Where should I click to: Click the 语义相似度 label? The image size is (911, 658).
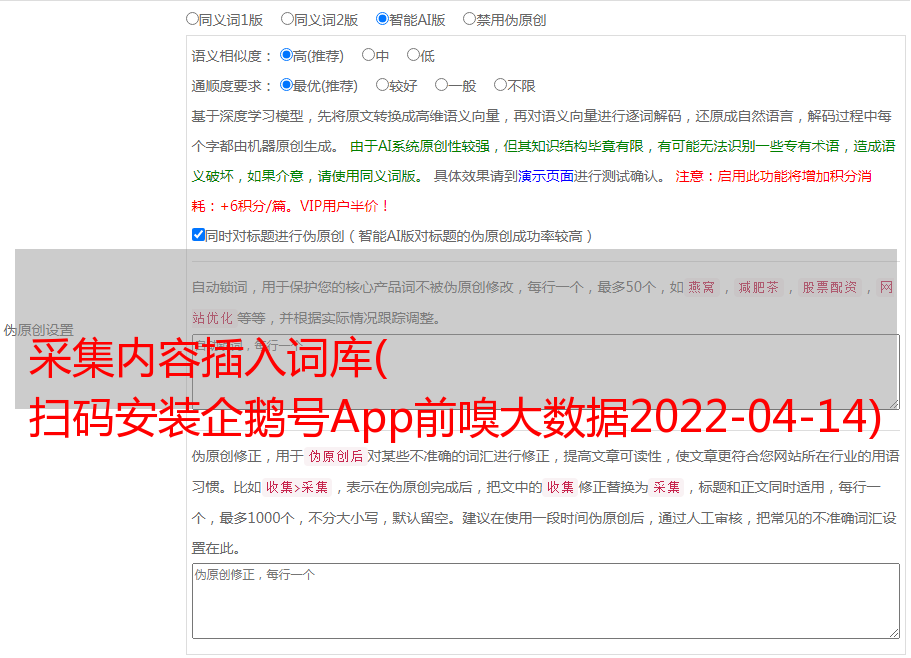point(231,56)
